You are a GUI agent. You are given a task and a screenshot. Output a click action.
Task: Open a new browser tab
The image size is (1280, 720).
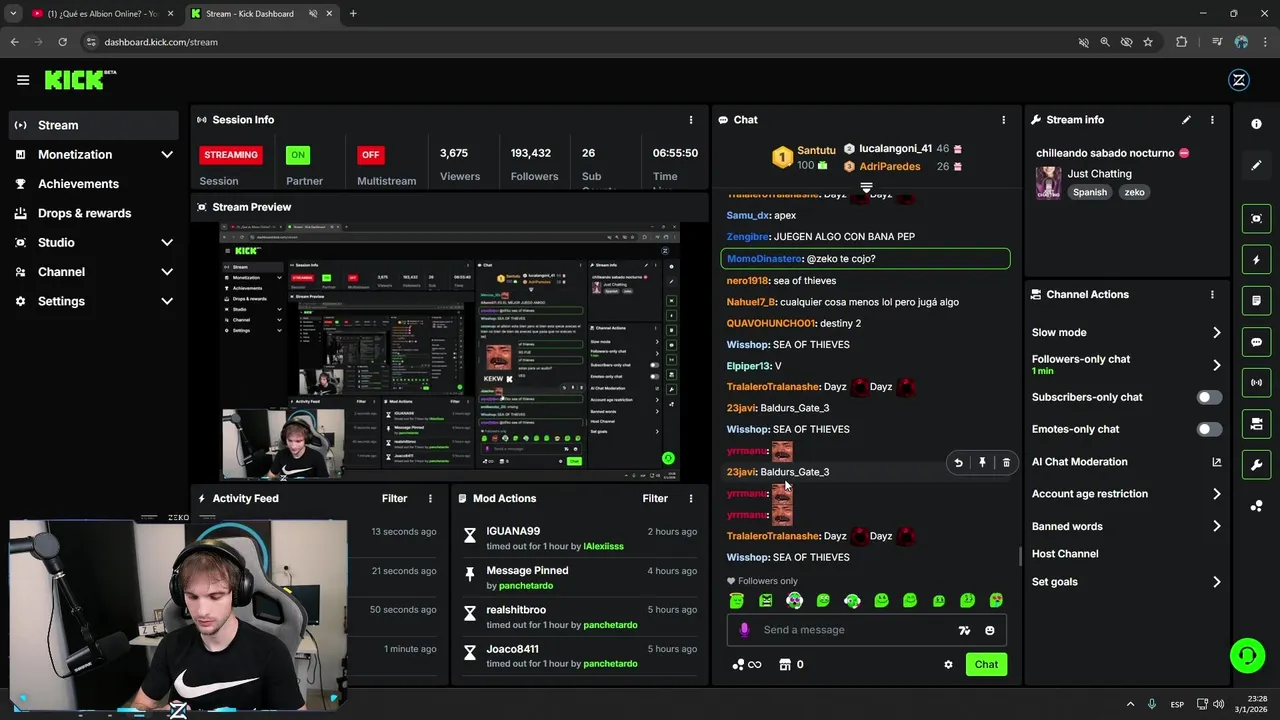click(353, 14)
